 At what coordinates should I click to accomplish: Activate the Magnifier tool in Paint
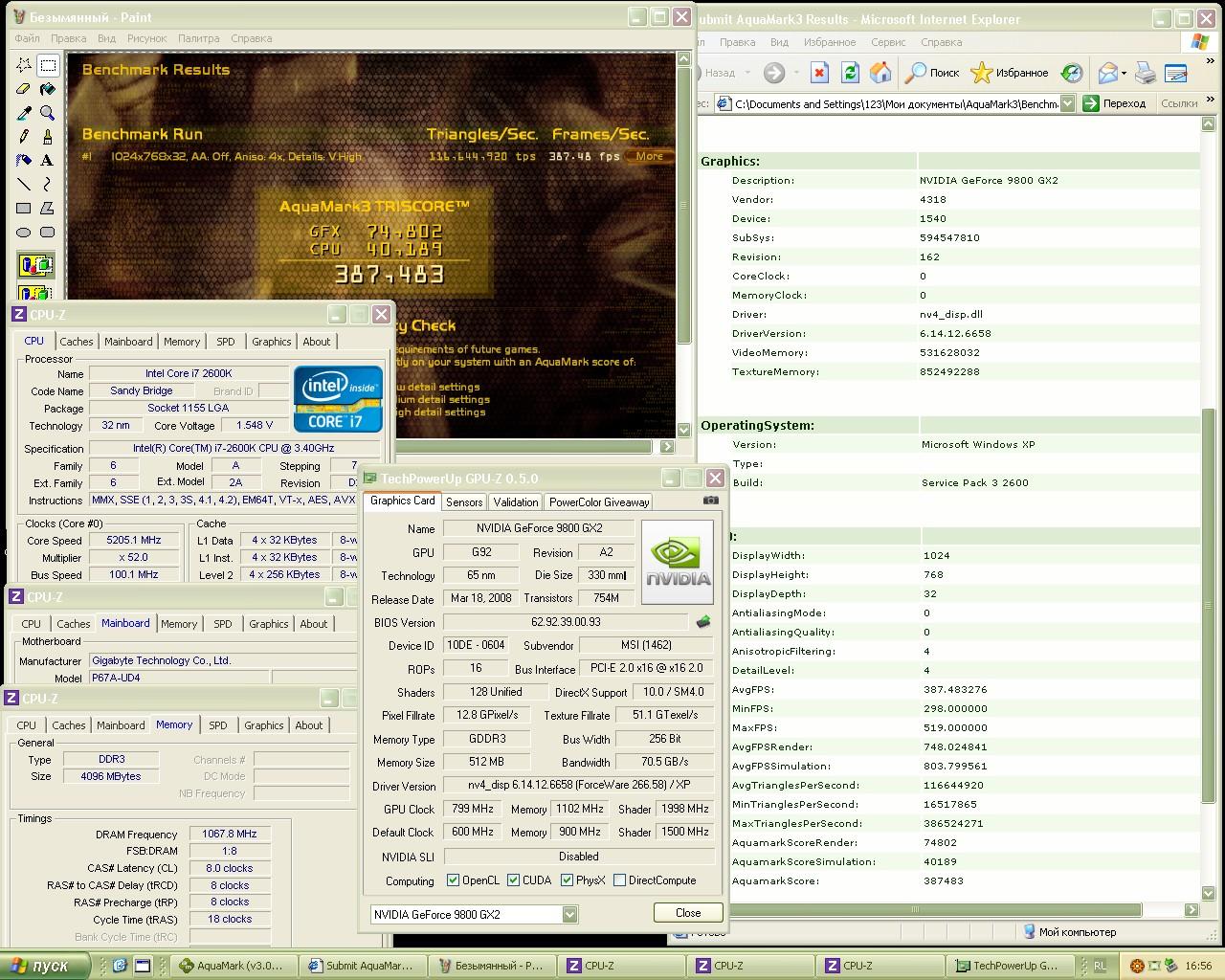pos(48,113)
